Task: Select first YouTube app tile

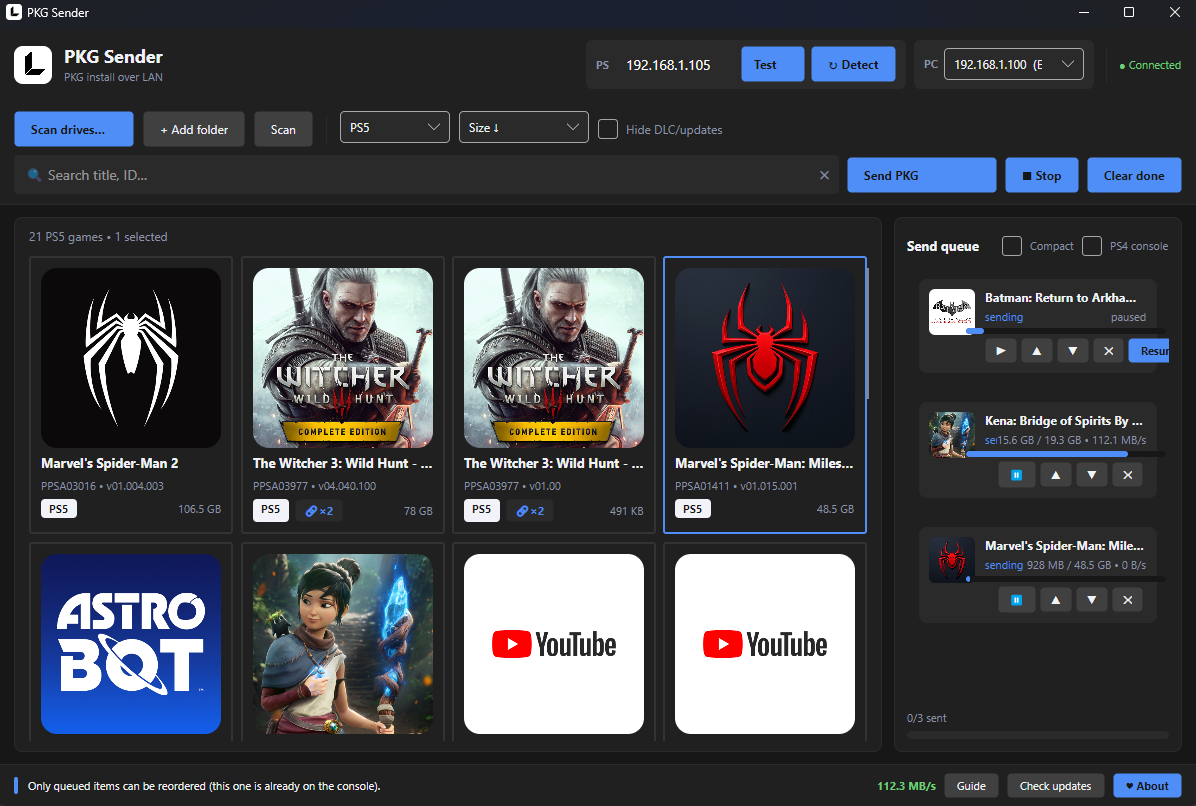Action: tap(554, 644)
